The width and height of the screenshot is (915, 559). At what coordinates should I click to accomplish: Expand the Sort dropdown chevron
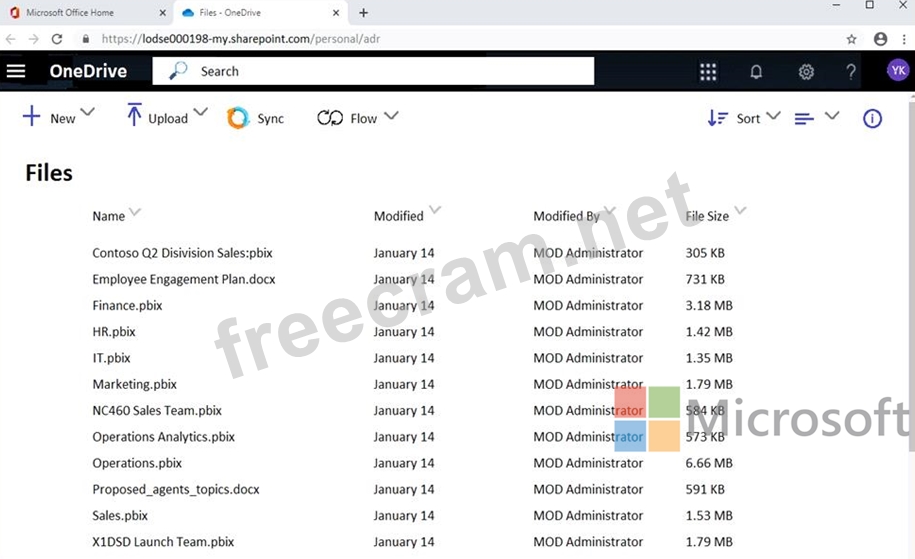coord(773,115)
